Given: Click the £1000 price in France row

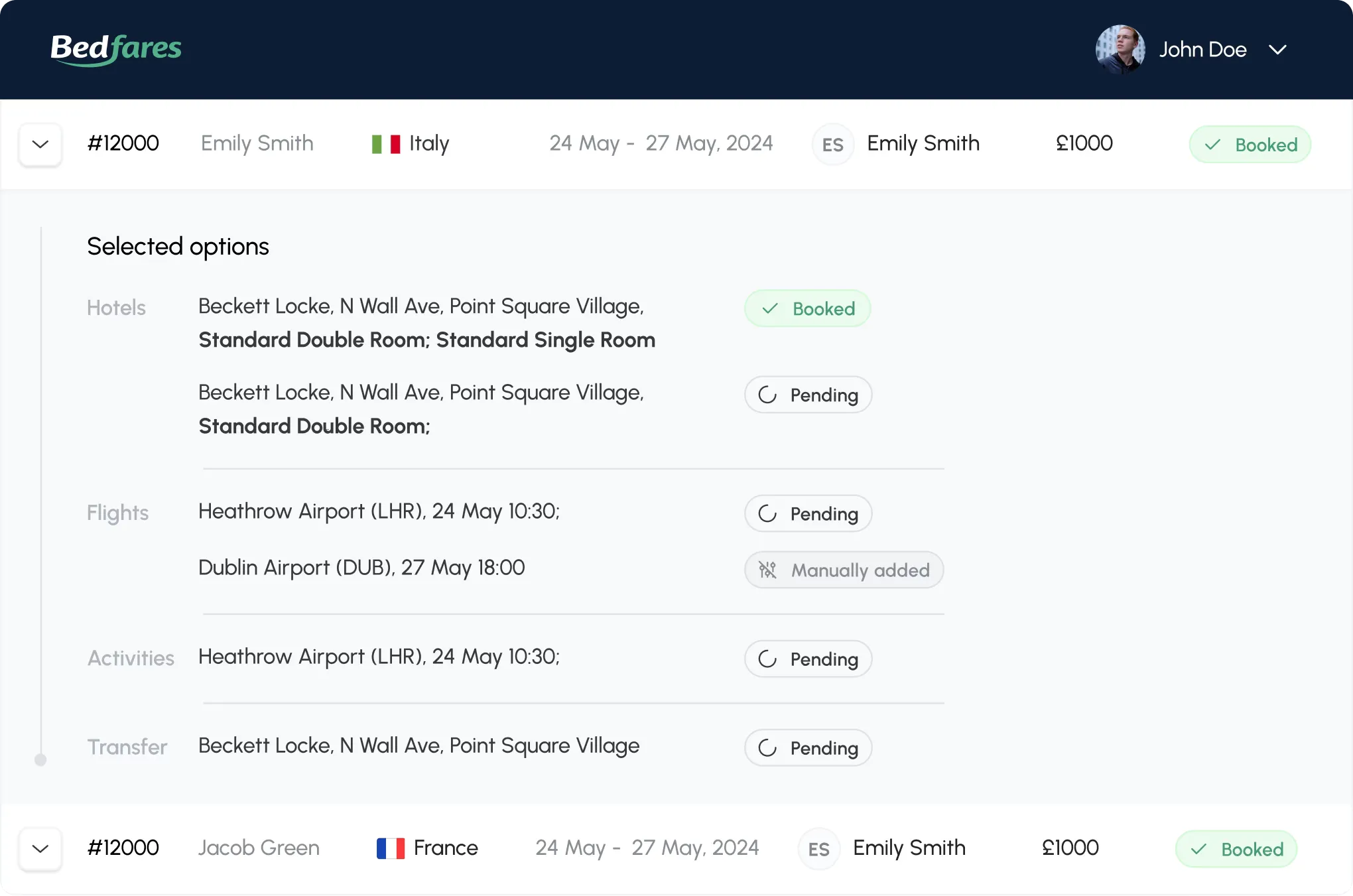Looking at the screenshot, I should pos(1070,848).
